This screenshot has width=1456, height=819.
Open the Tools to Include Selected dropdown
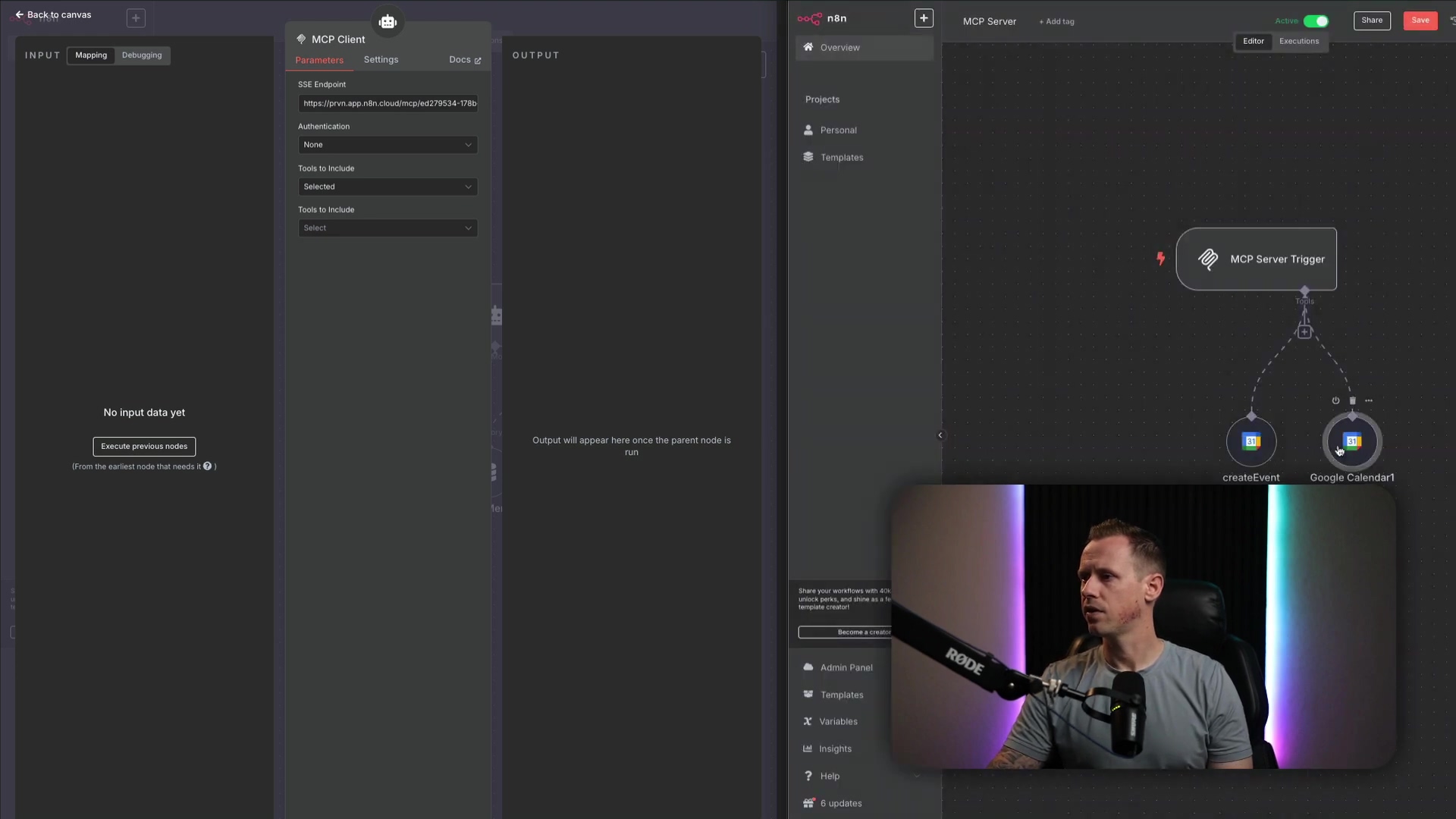coord(388,187)
